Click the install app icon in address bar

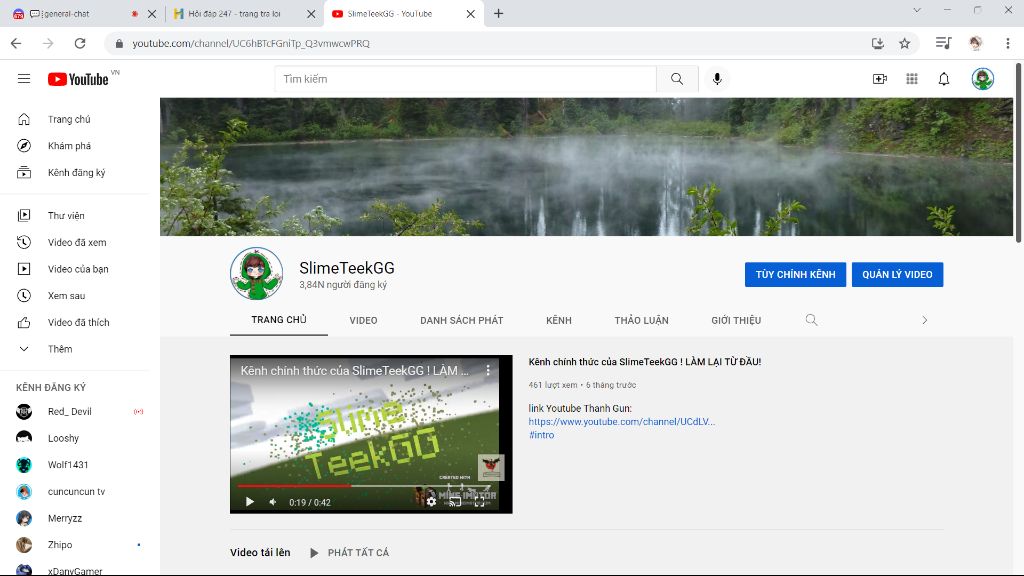point(878,43)
